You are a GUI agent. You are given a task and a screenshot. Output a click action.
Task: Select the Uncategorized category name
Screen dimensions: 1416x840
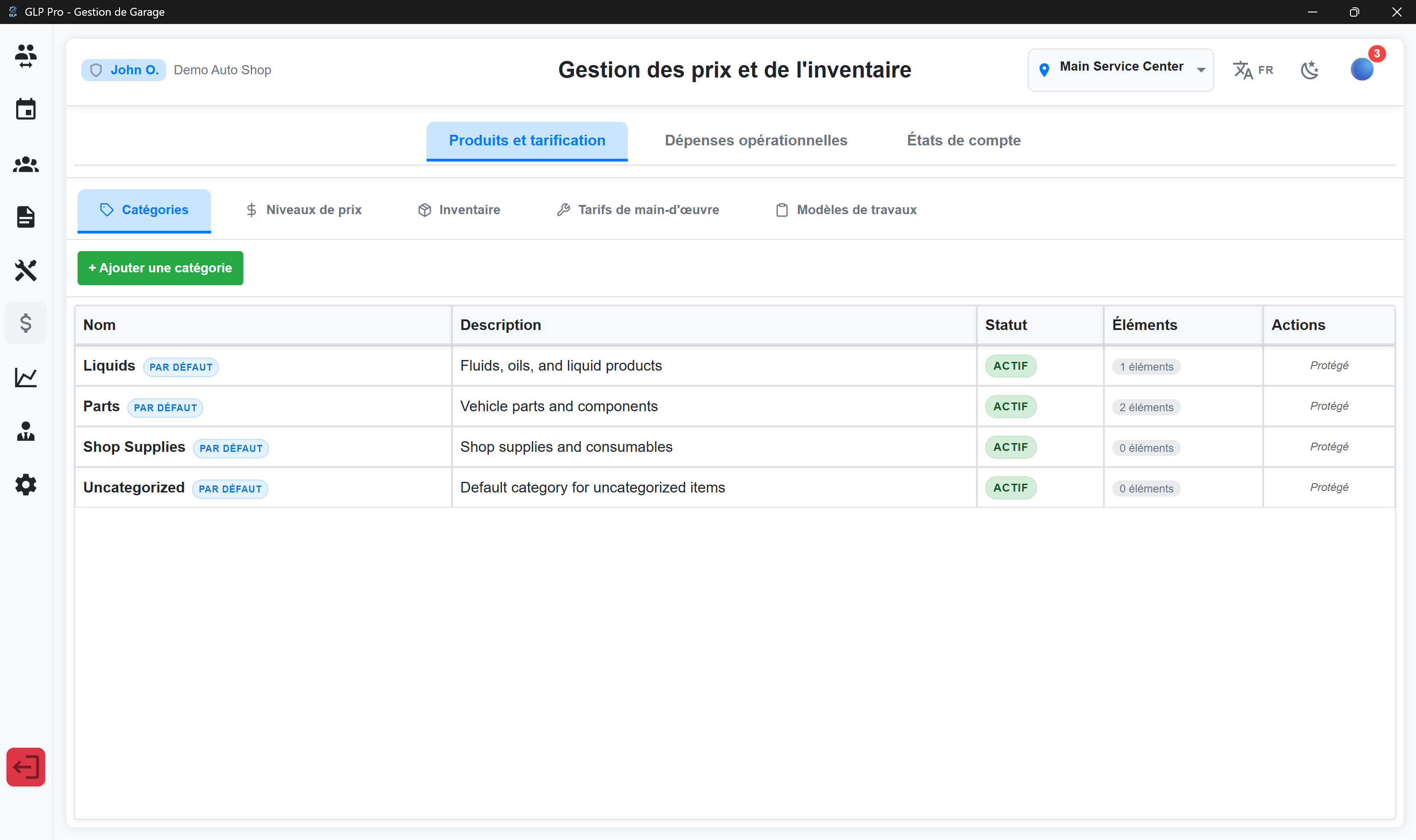133,488
